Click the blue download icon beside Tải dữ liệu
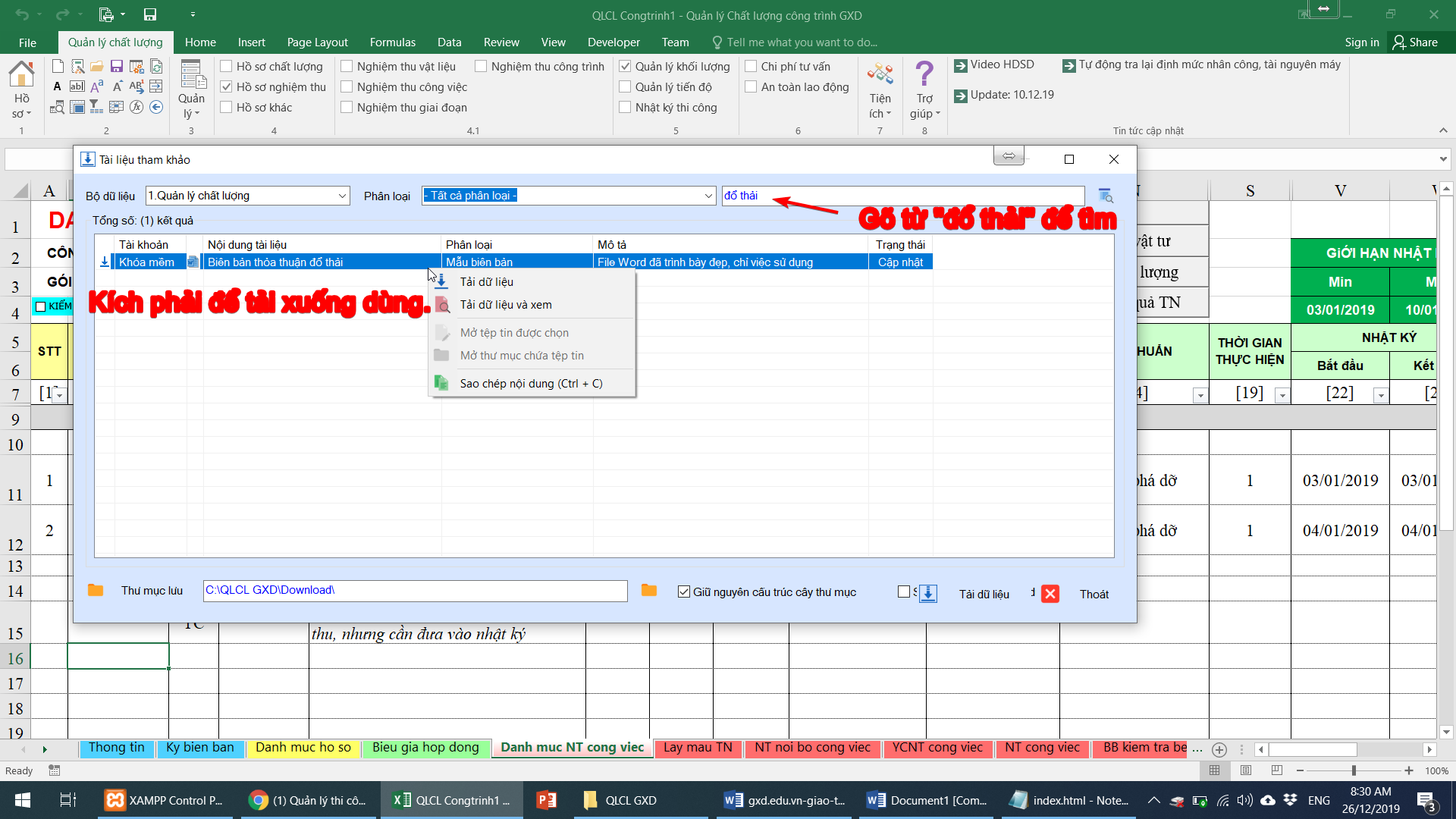1456x819 pixels. [x=928, y=594]
